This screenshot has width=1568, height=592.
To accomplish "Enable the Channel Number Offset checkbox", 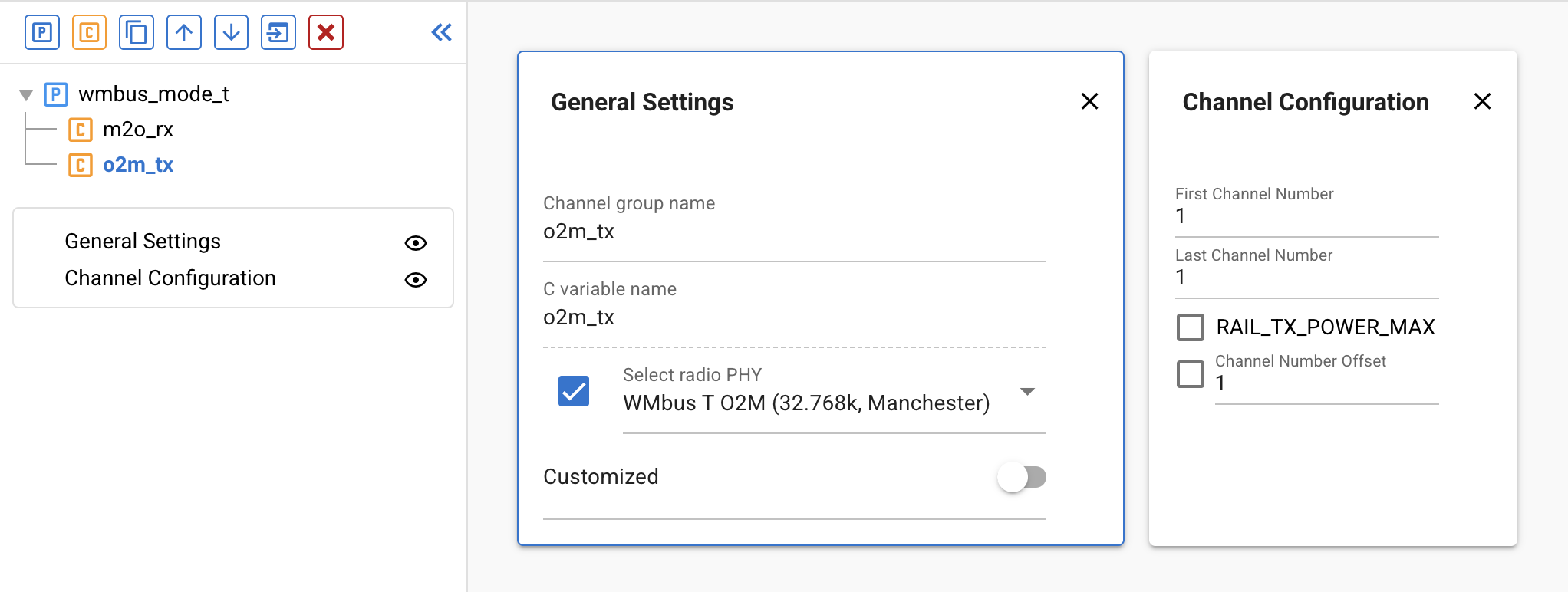I will click(1191, 374).
